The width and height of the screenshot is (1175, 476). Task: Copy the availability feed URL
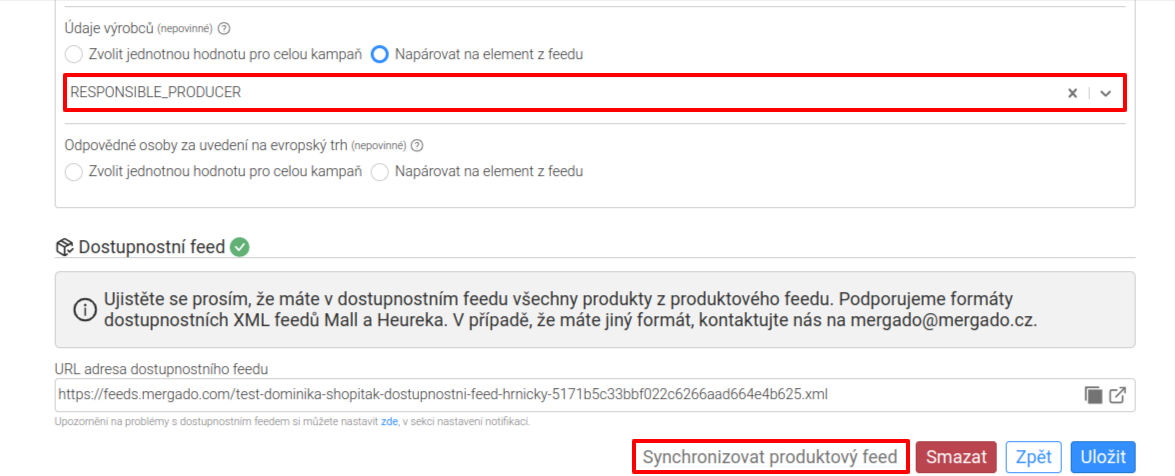(x=1093, y=395)
